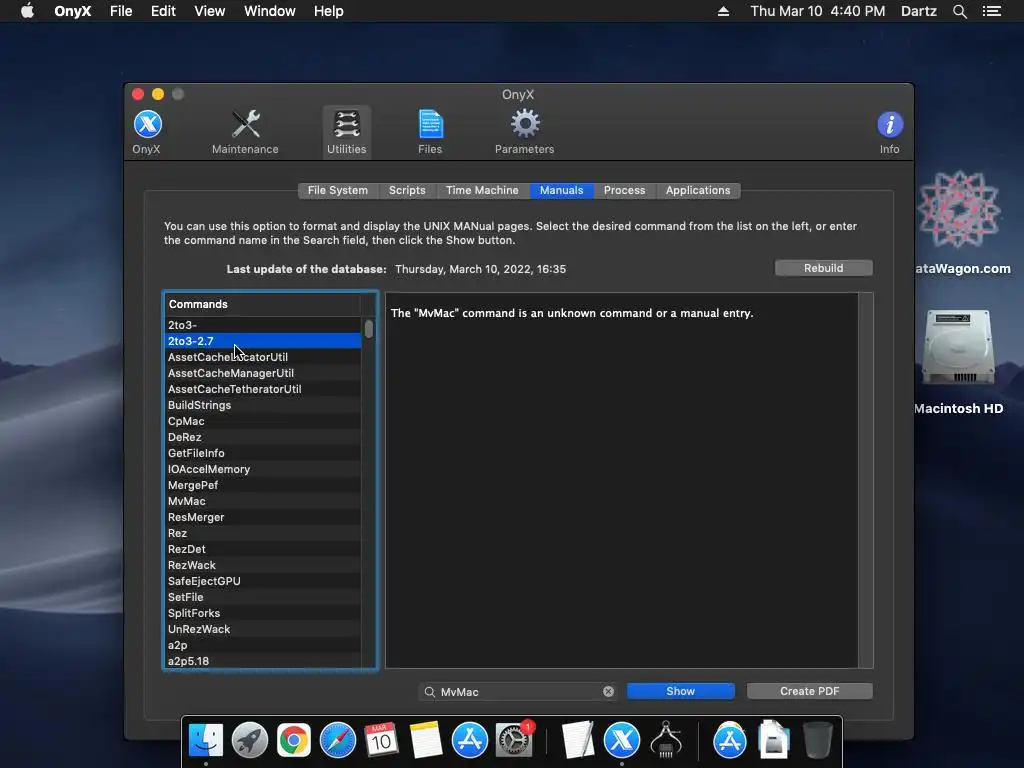Switch to the Applications tab
The height and width of the screenshot is (768, 1024).
click(x=698, y=190)
